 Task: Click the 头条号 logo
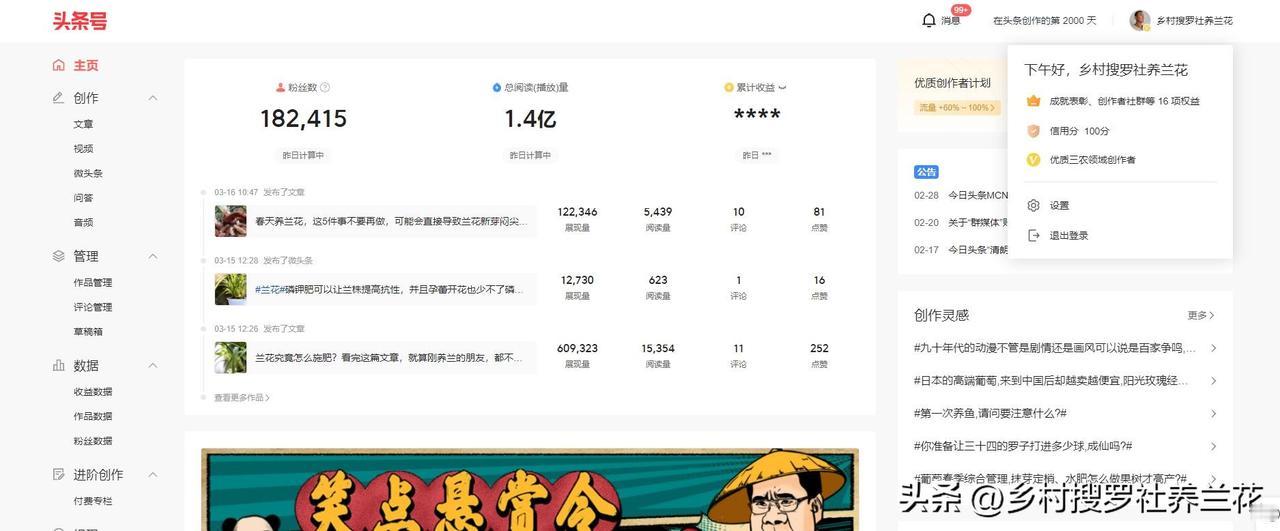[x=80, y=21]
